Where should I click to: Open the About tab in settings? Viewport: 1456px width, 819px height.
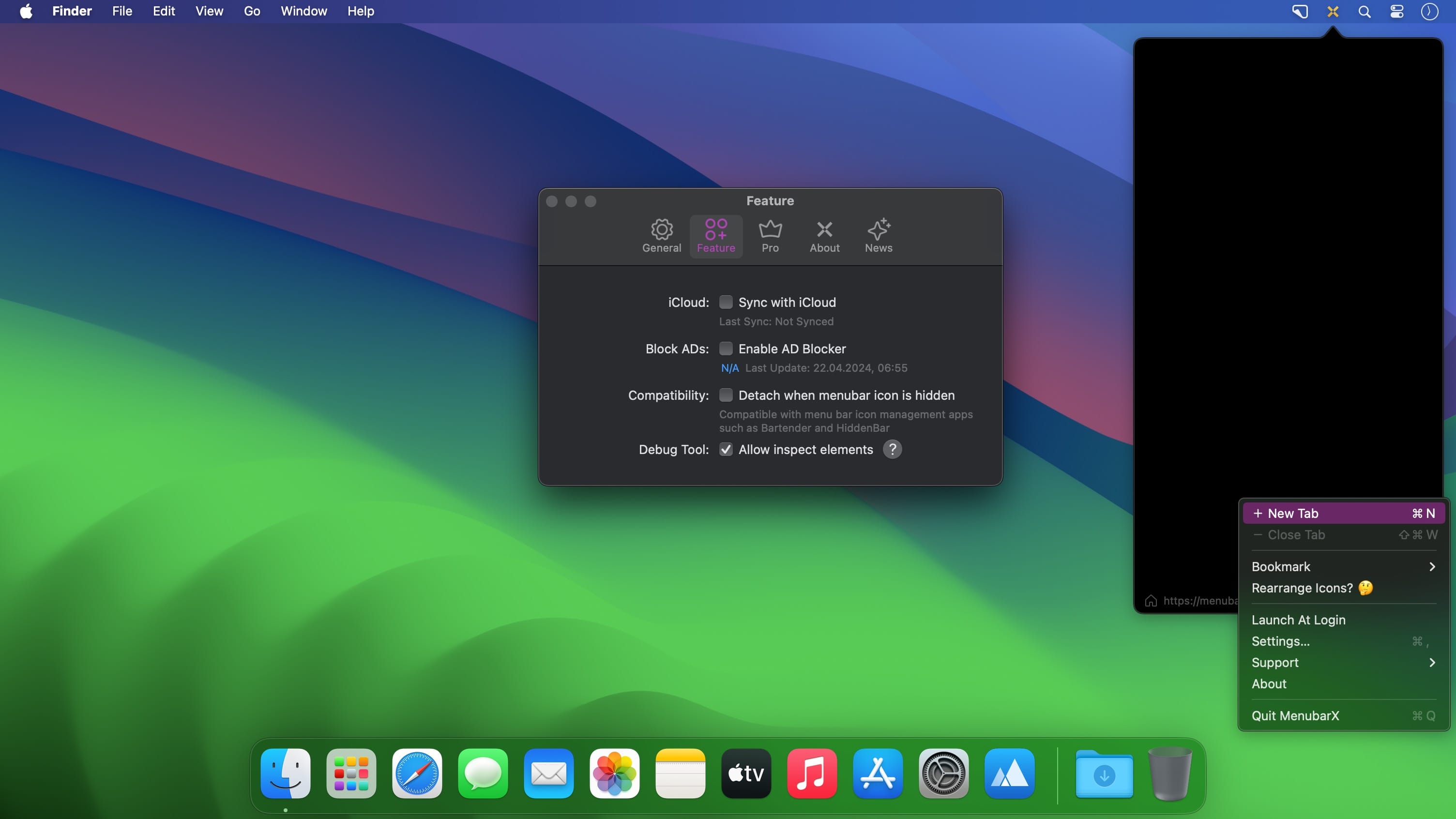824,236
